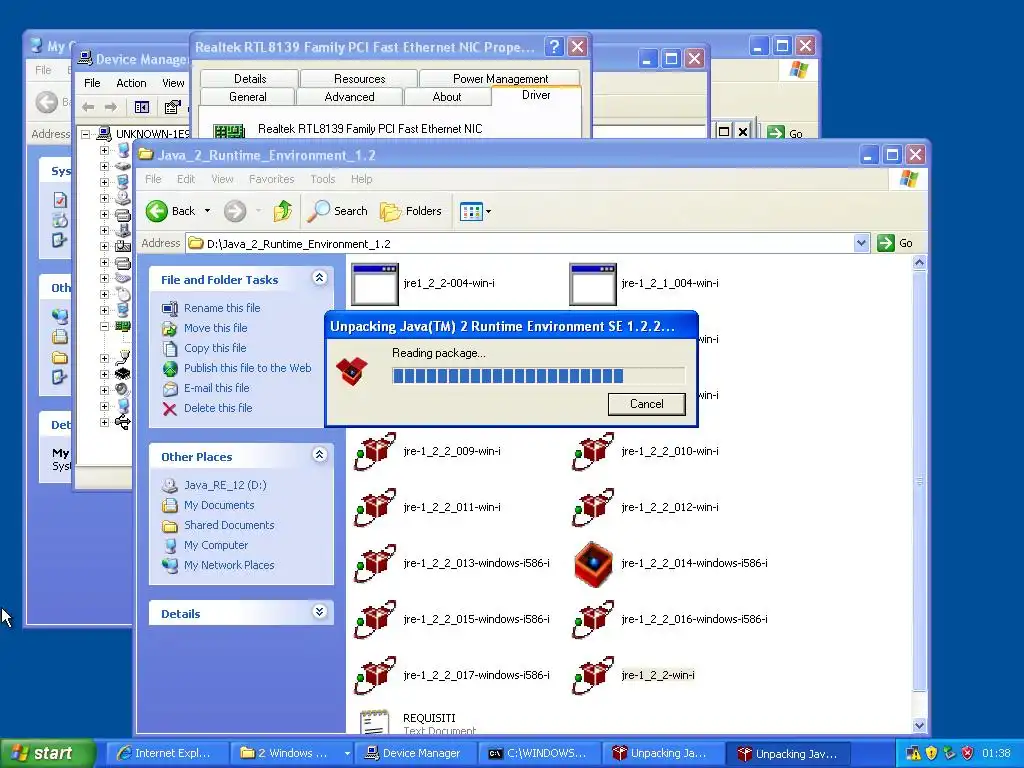Screen dimensions: 1024x768
Task: Toggle the Folders pane
Action: point(411,211)
